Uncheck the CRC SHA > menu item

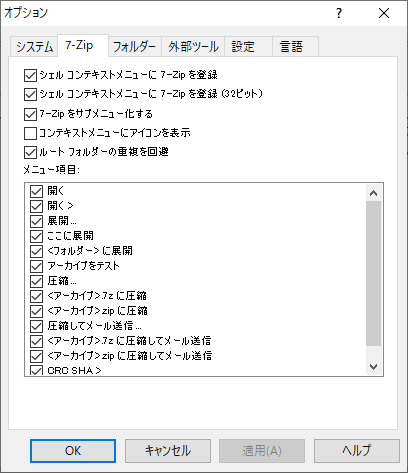[x=36, y=370]
